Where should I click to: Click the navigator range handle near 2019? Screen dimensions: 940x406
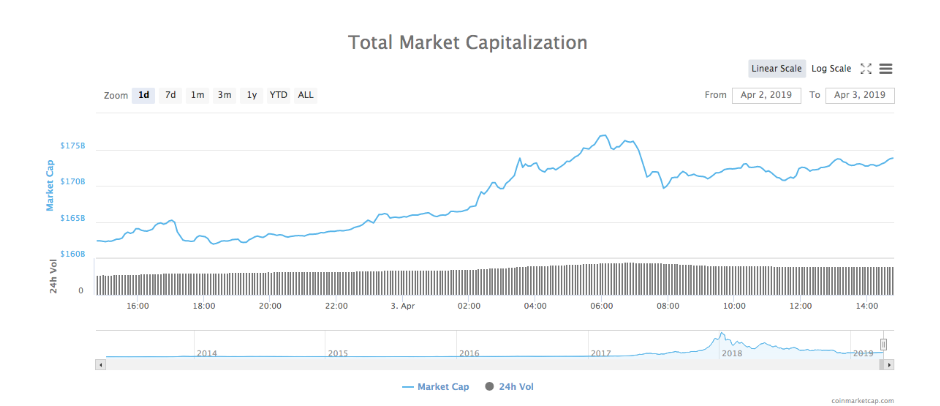pyautogui.click(x=883, y=345)
